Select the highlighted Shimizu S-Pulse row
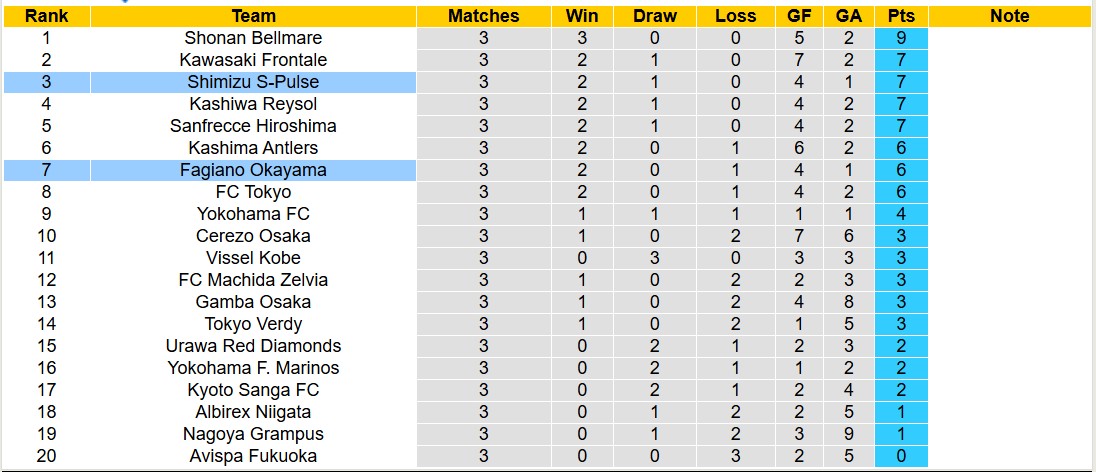The image size is (1096, 472). point(253,82)
